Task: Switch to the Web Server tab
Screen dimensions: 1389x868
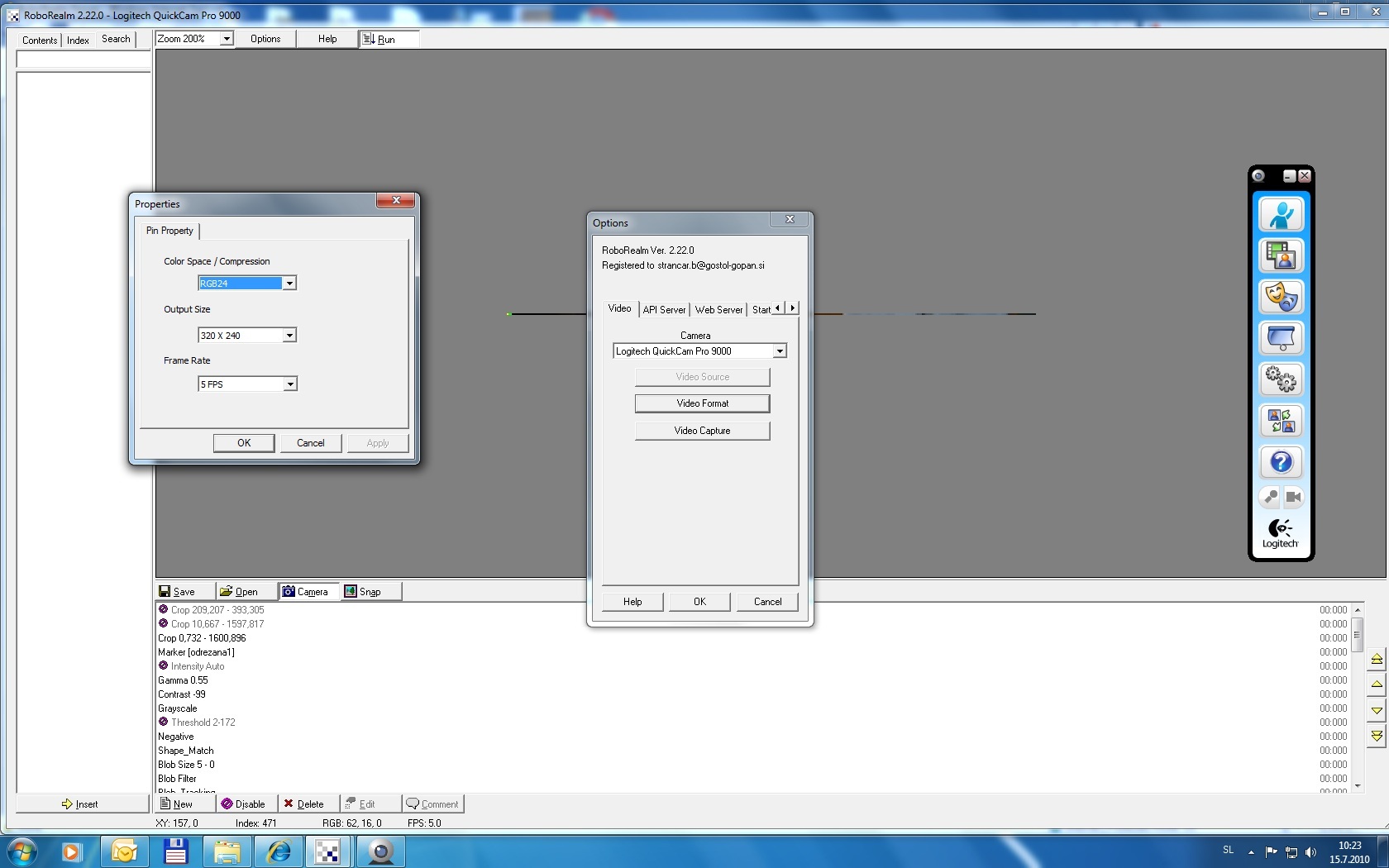Action: (718, 310)
